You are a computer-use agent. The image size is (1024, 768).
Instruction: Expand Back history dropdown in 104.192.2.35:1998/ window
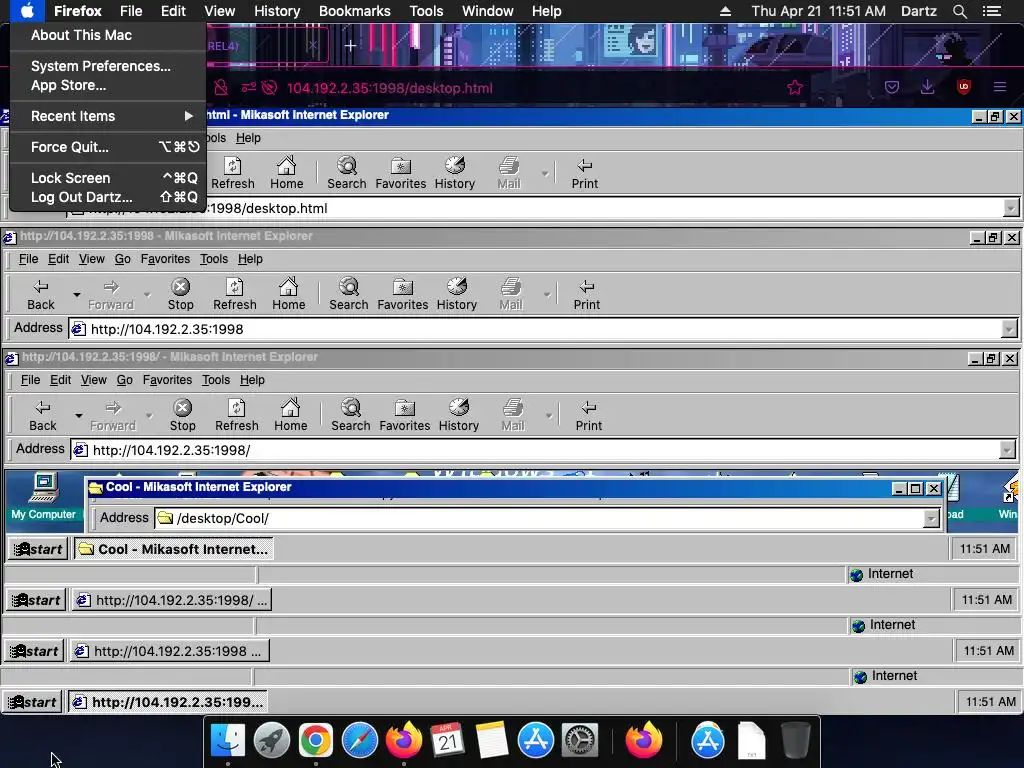tap(78, 415)
